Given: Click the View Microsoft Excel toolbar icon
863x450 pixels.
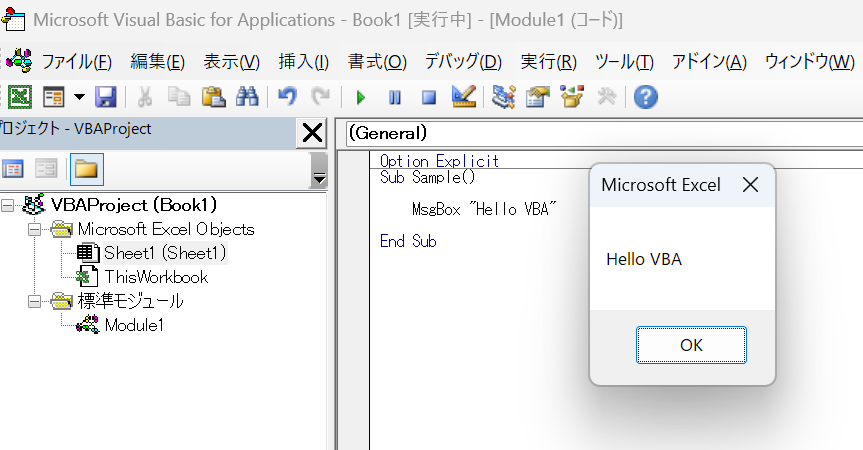Looking at the screenshot, I should tap(20, 97).
